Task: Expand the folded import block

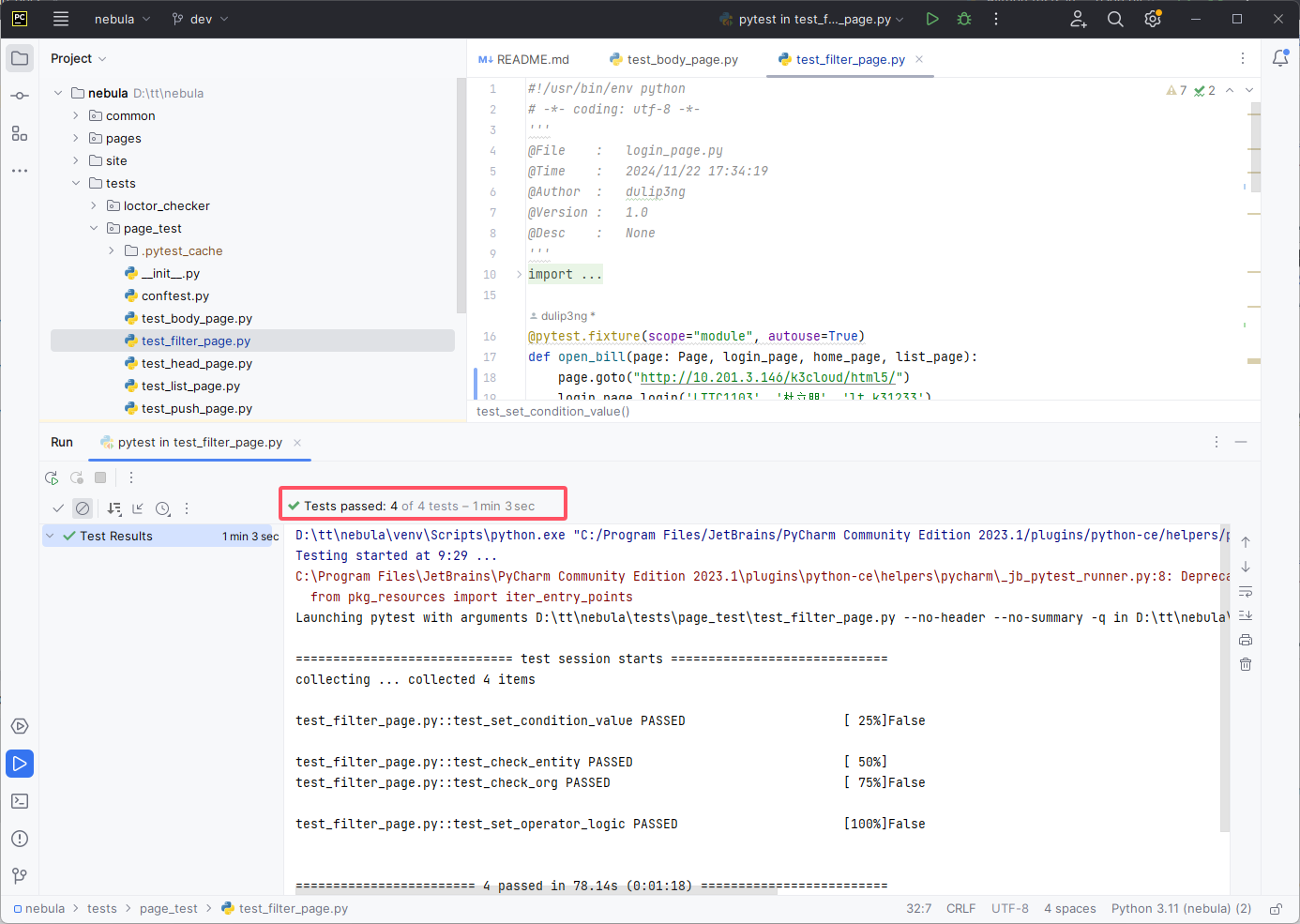Action: point(519,274)
